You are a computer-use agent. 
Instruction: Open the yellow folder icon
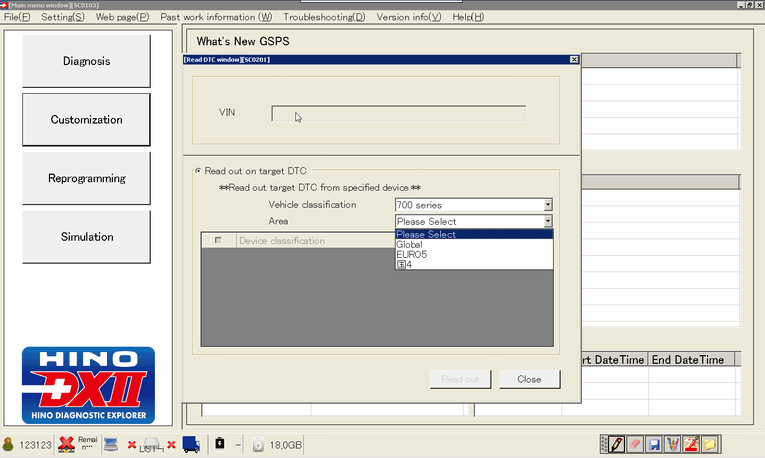tap(709, 444)
